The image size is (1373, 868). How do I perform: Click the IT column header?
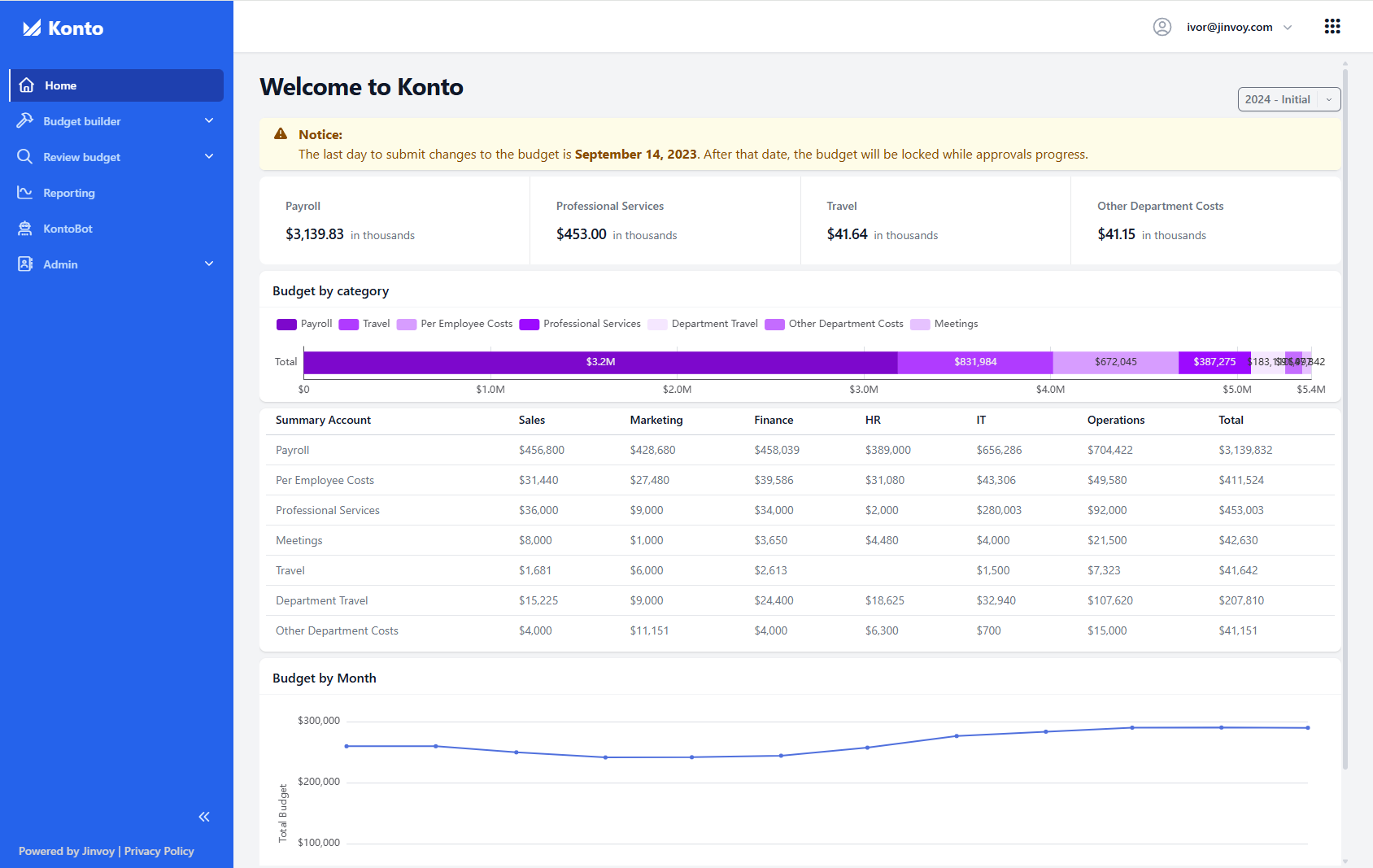pyautogui.click(x=981, y=420)
